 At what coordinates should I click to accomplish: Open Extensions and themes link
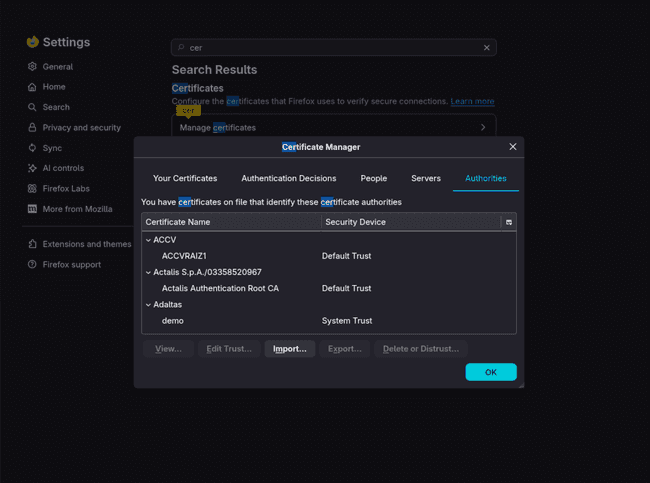point(87,244)
